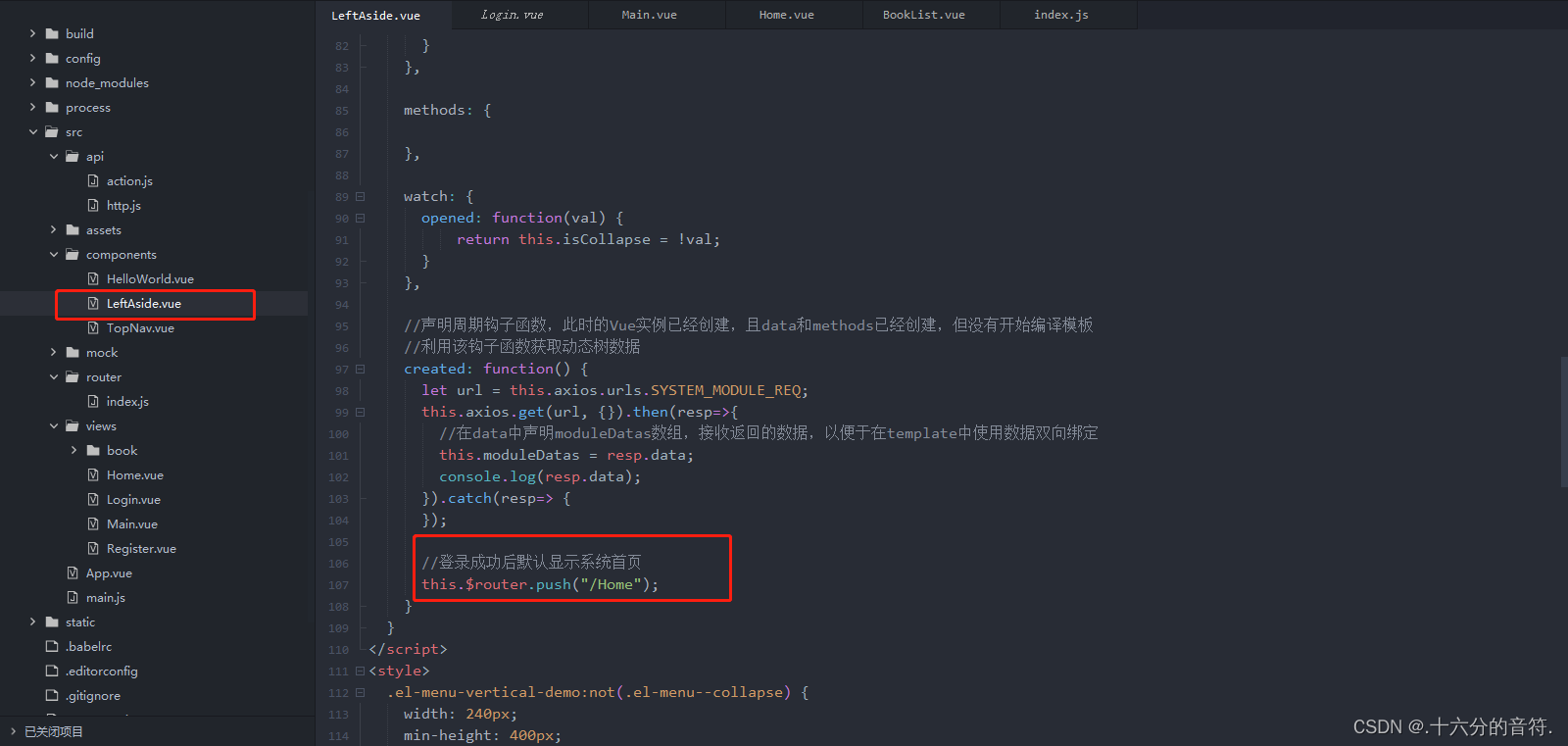Place cursor on the $router.push line
This screenshot has width=1568, height=746.
(540, 584)
